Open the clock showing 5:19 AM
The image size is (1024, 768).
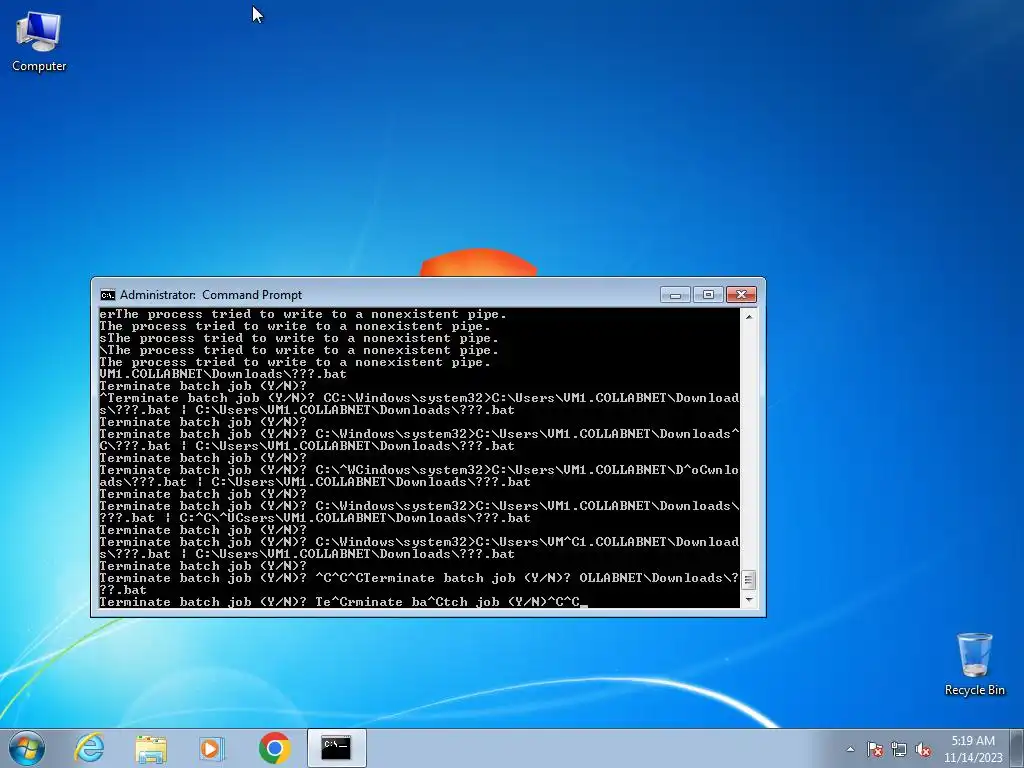[x=973, y=749]
